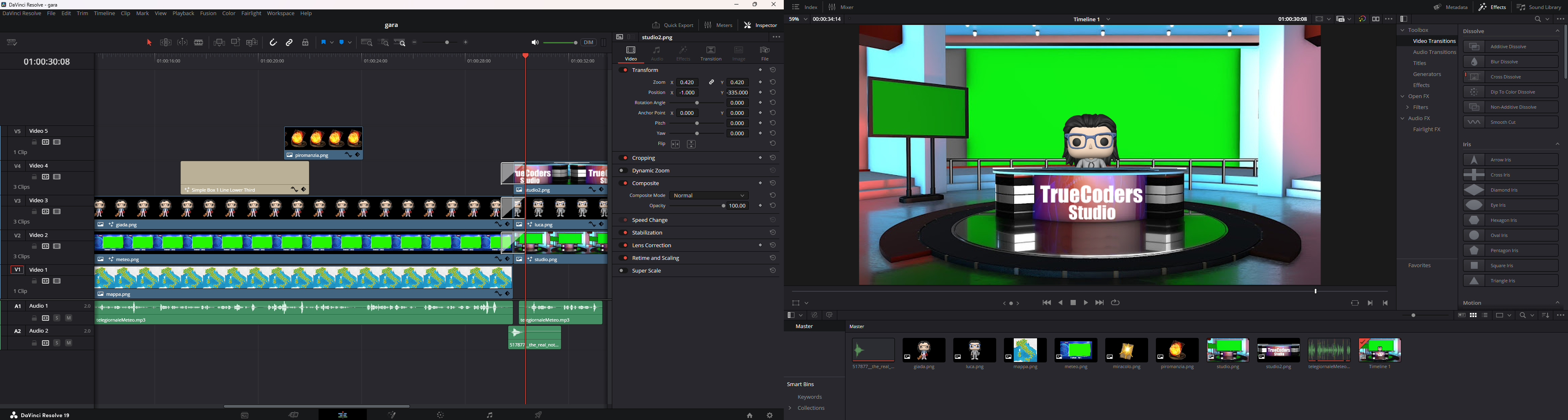Open the Fairlight menu
This screenshot has width=1568, height=420.
tap(251, 13)
